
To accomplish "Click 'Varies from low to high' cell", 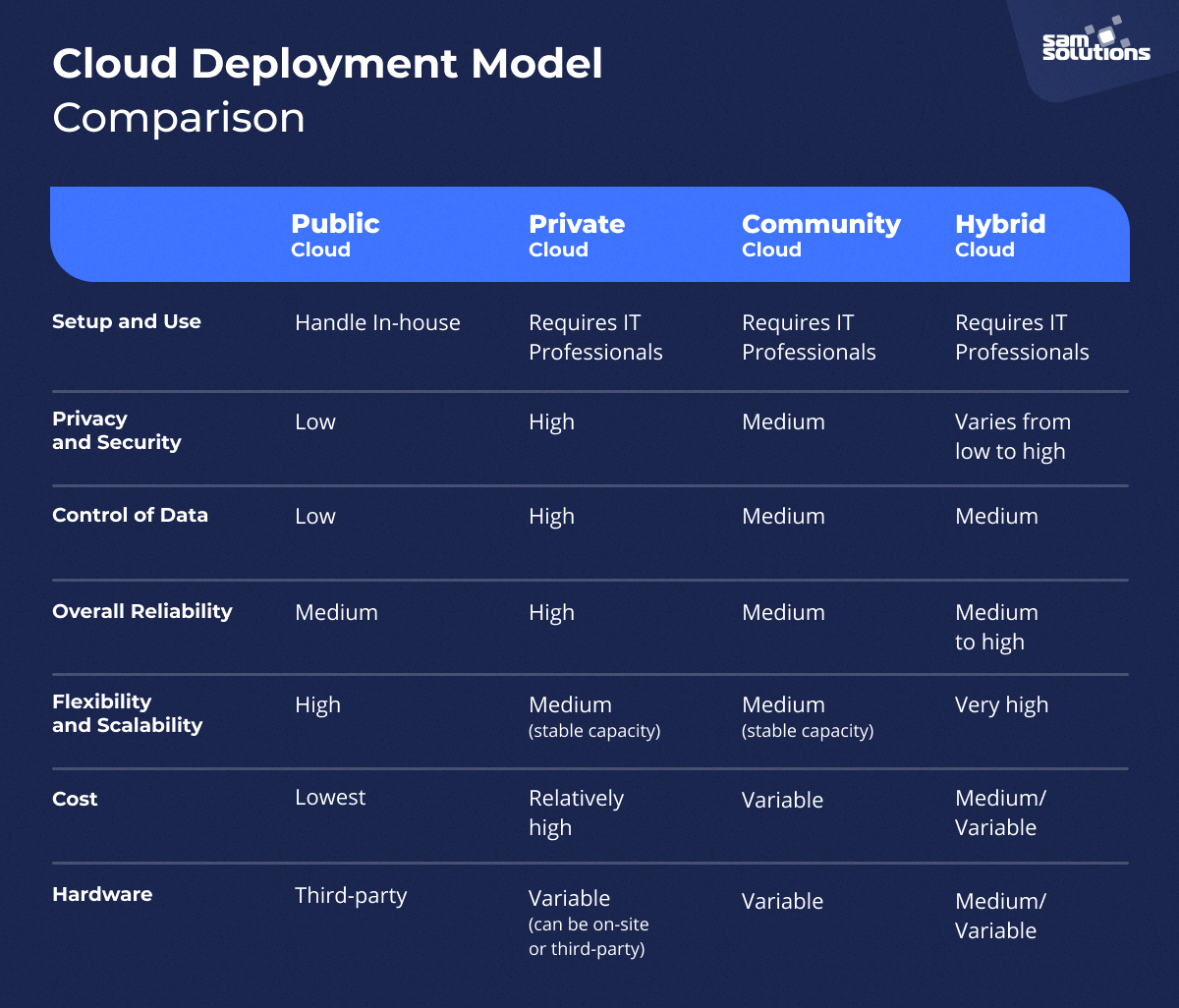I will point(1013,435).
